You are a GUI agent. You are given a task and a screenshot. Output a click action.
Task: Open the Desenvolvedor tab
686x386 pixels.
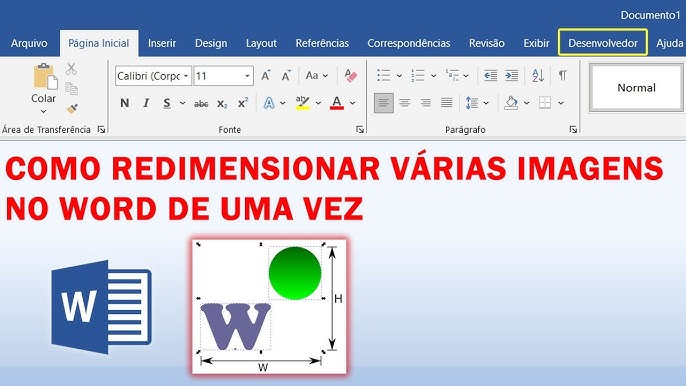602,42
